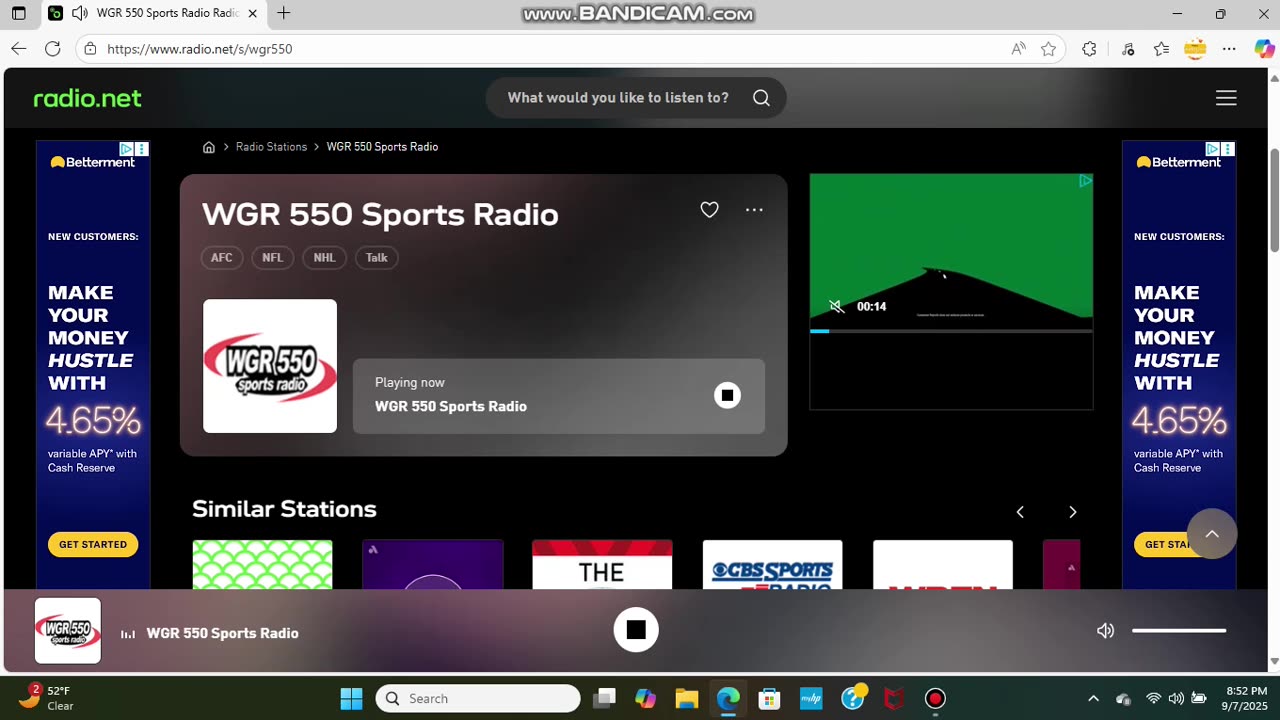Open File Explorer from taskbar
This screenshot has width=1280, height=720.
[686, 698]
